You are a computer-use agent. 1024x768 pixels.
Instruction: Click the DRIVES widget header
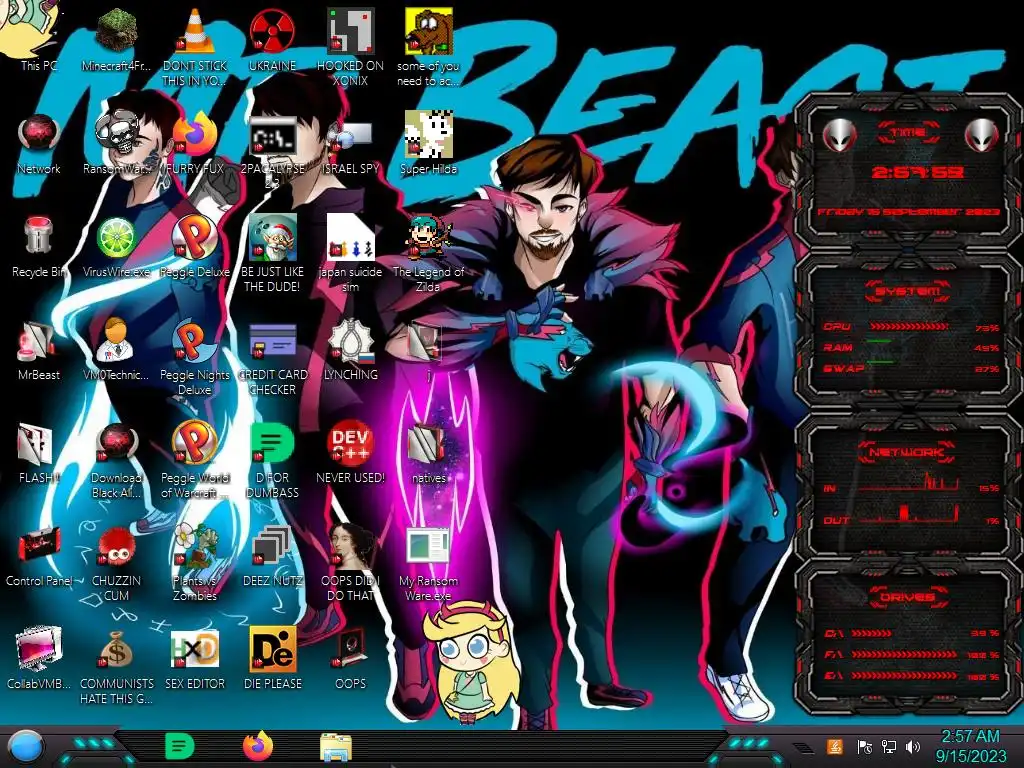(908, 596)
